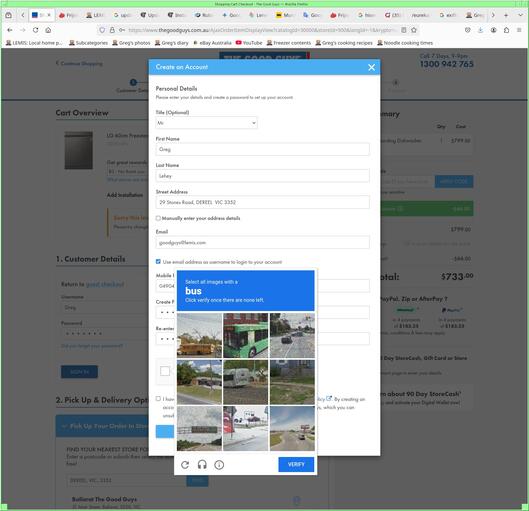Select the green bus captcha image
529x511 pixels.
(x=246, y=335)
